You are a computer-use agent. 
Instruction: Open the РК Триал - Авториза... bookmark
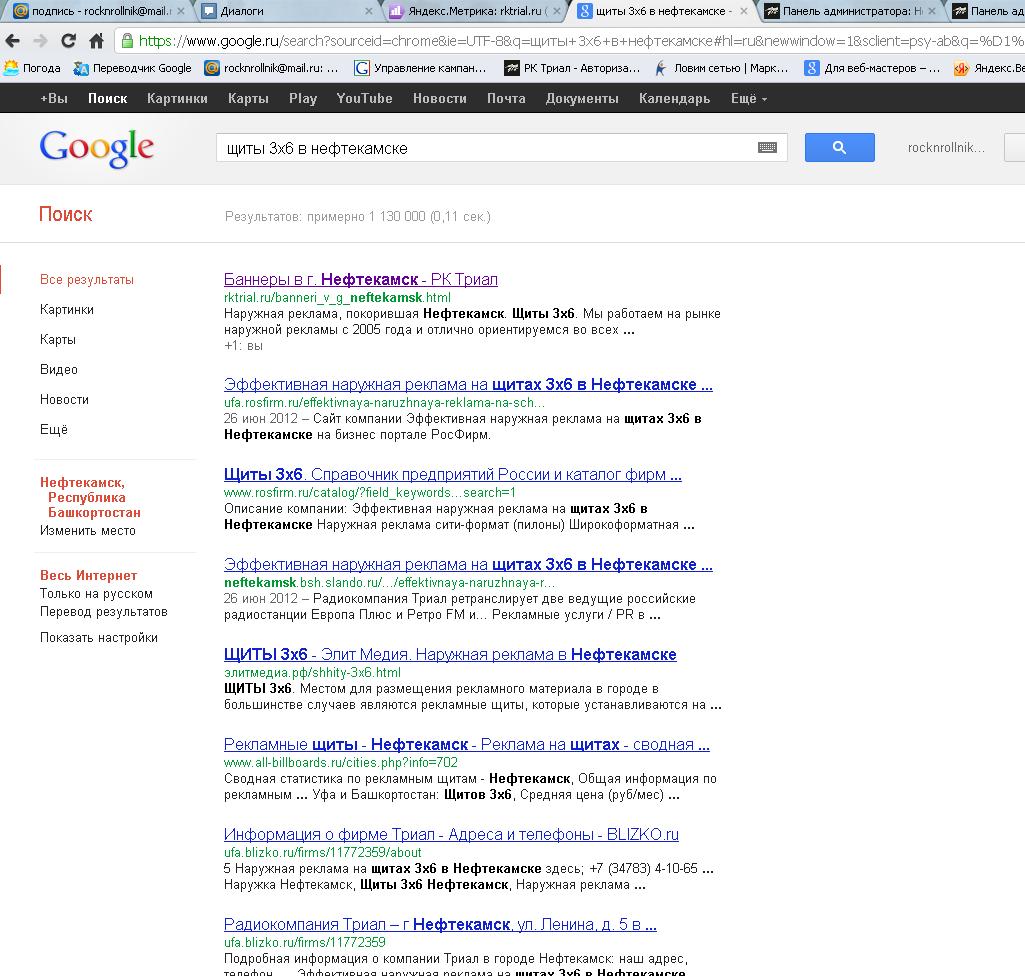click(x=573, y=68)
